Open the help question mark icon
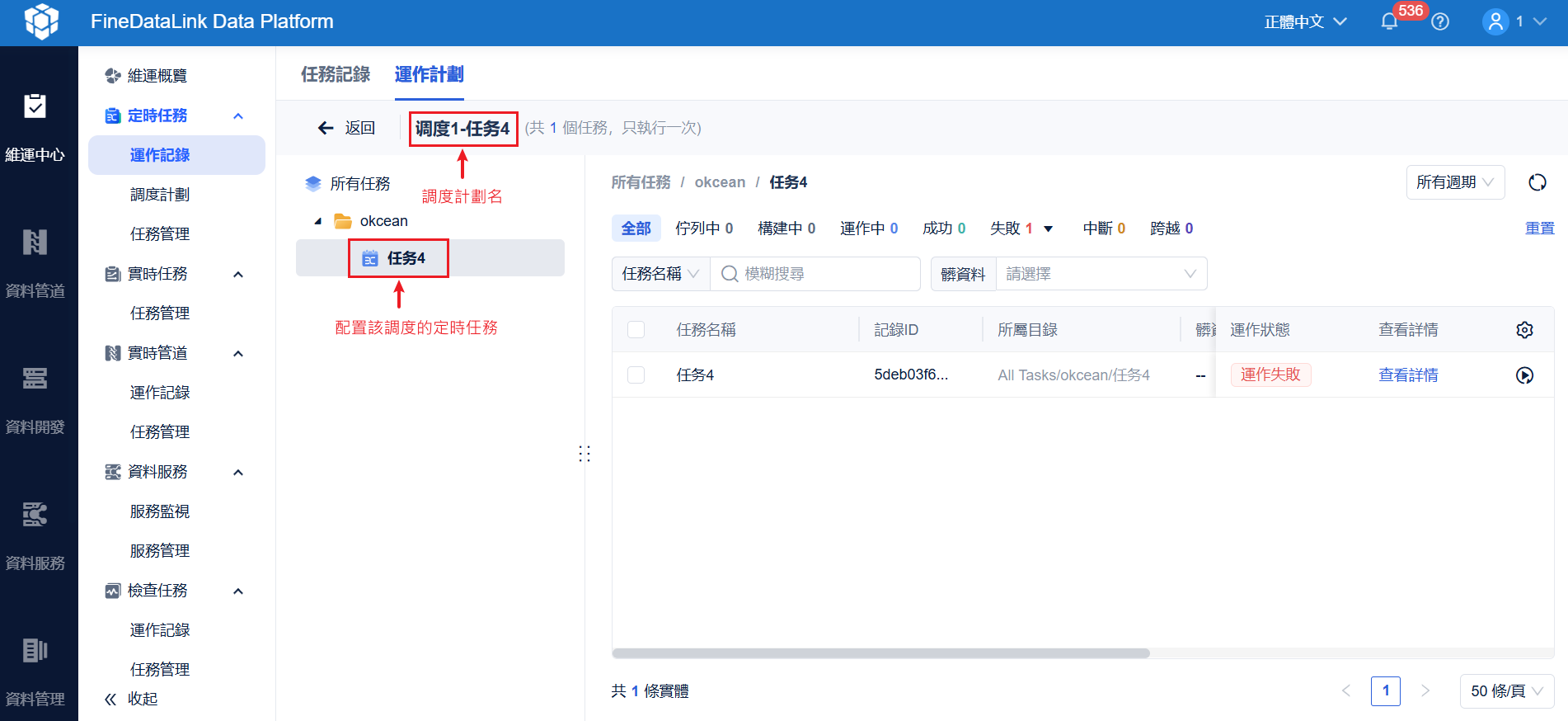The image size is (1568, 721). (1440, 22)
